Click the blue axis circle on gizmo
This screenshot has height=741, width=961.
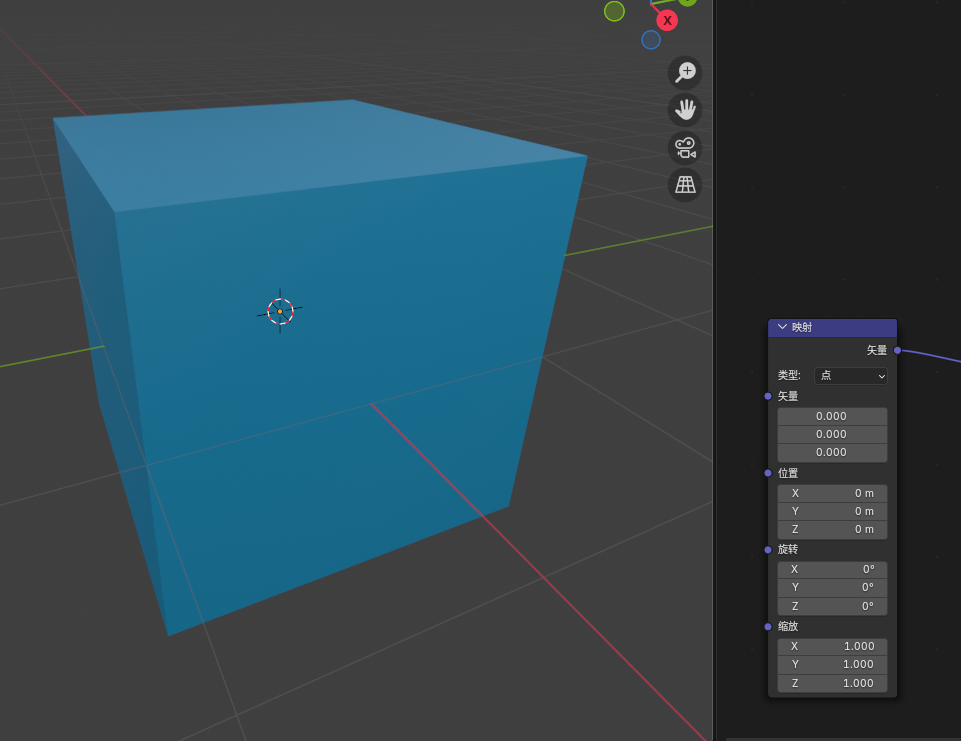tap(651, 40)
